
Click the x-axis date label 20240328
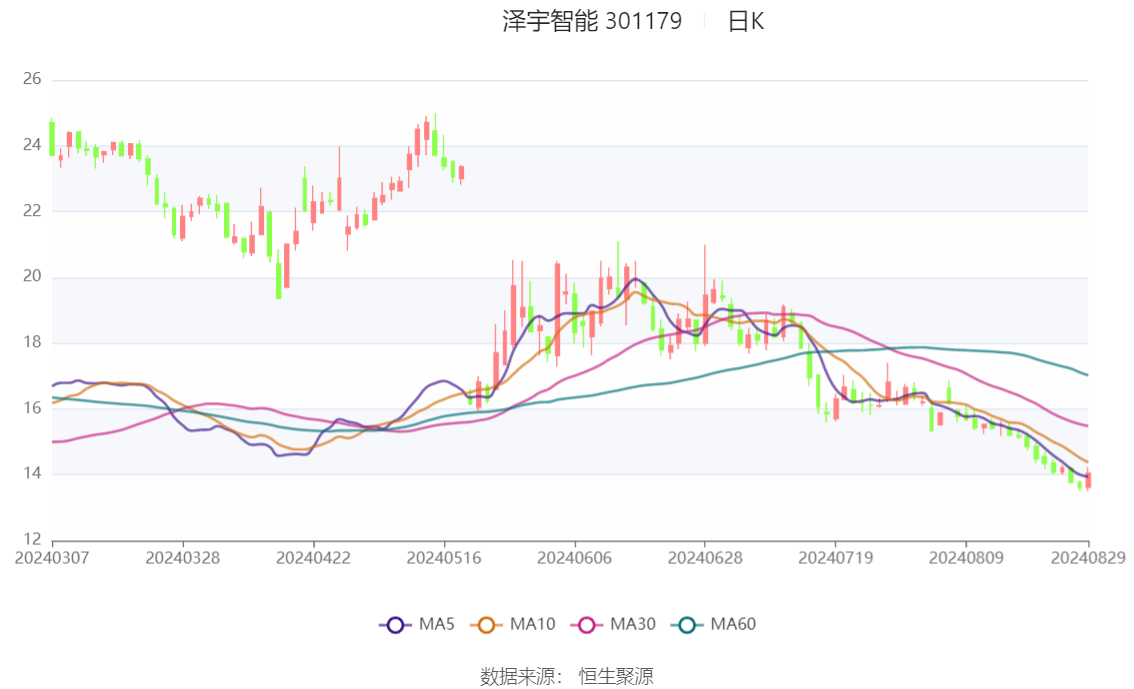pyautogui.click(x=183, y=558)
